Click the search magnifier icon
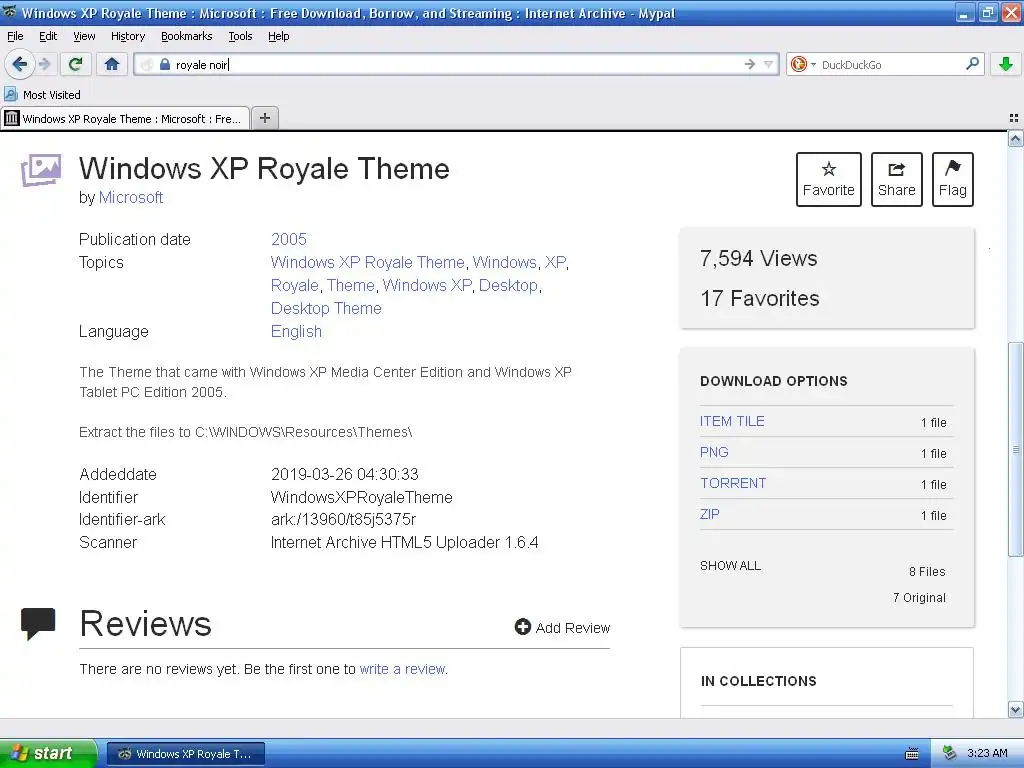 972,63
